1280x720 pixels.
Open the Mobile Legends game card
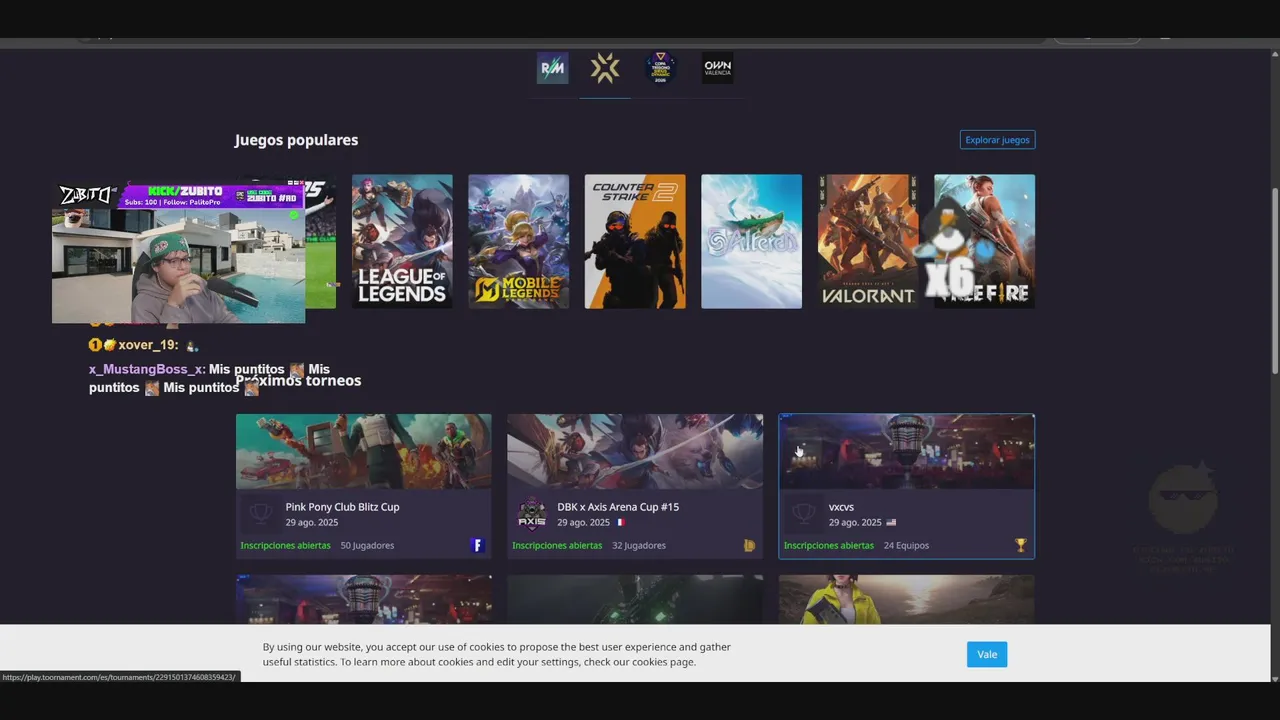coord(518,241)
